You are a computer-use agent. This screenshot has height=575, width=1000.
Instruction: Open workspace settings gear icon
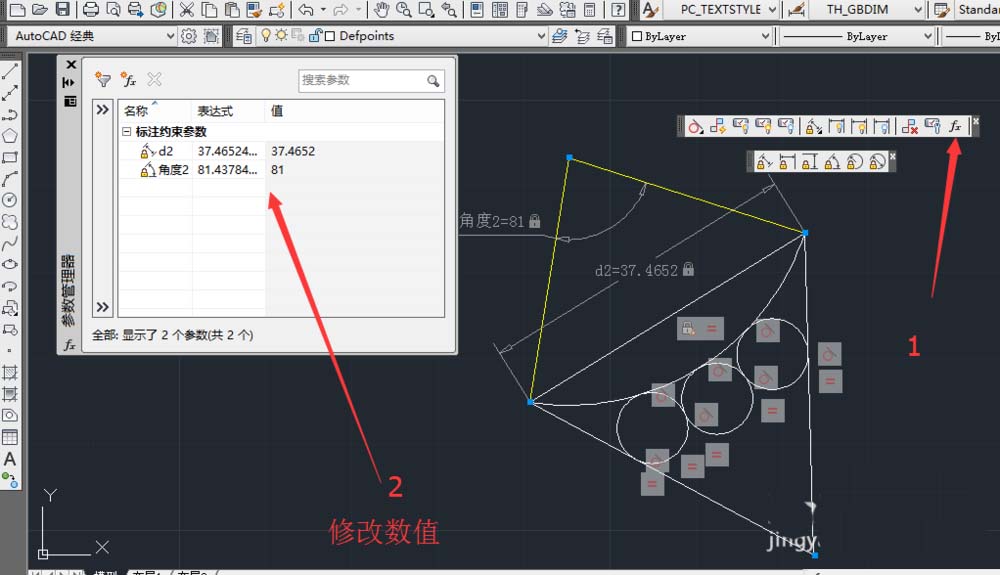pyautogui.click(x=189, y=36)
